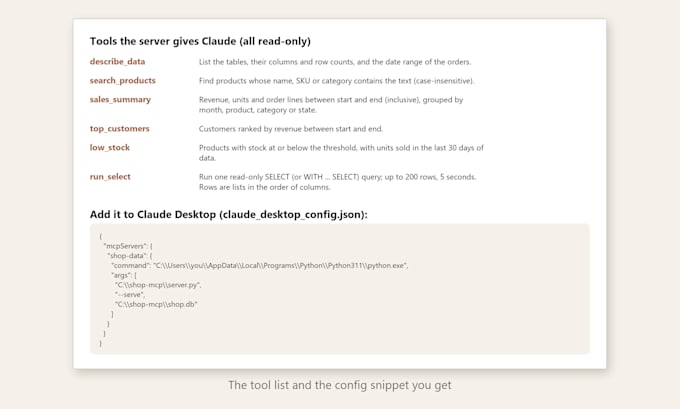Click the shop.db path line
Image resolution: width=680 pixels, height=409 pixels.
point(156,304)
